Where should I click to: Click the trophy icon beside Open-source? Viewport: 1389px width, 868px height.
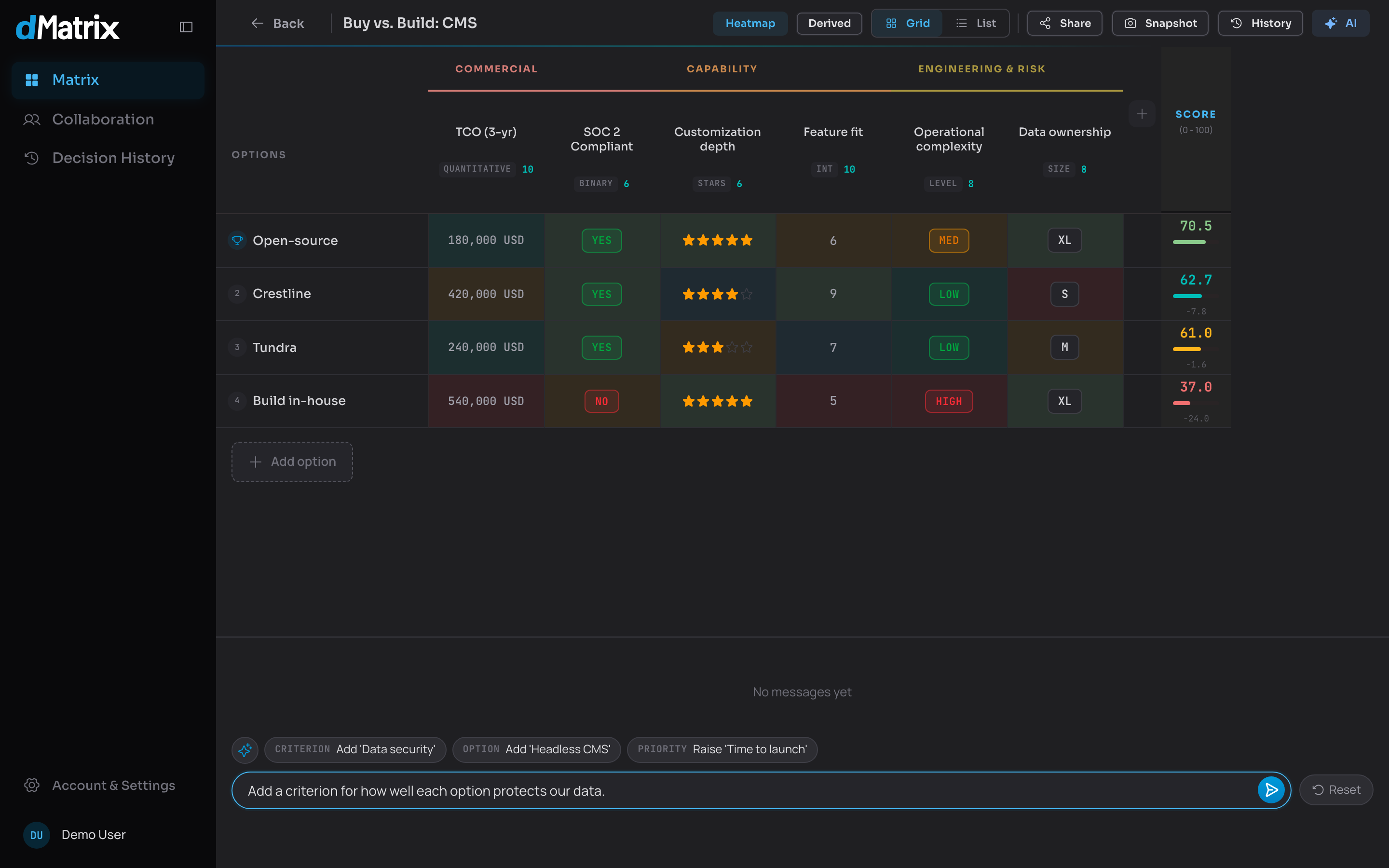point(237,240)
